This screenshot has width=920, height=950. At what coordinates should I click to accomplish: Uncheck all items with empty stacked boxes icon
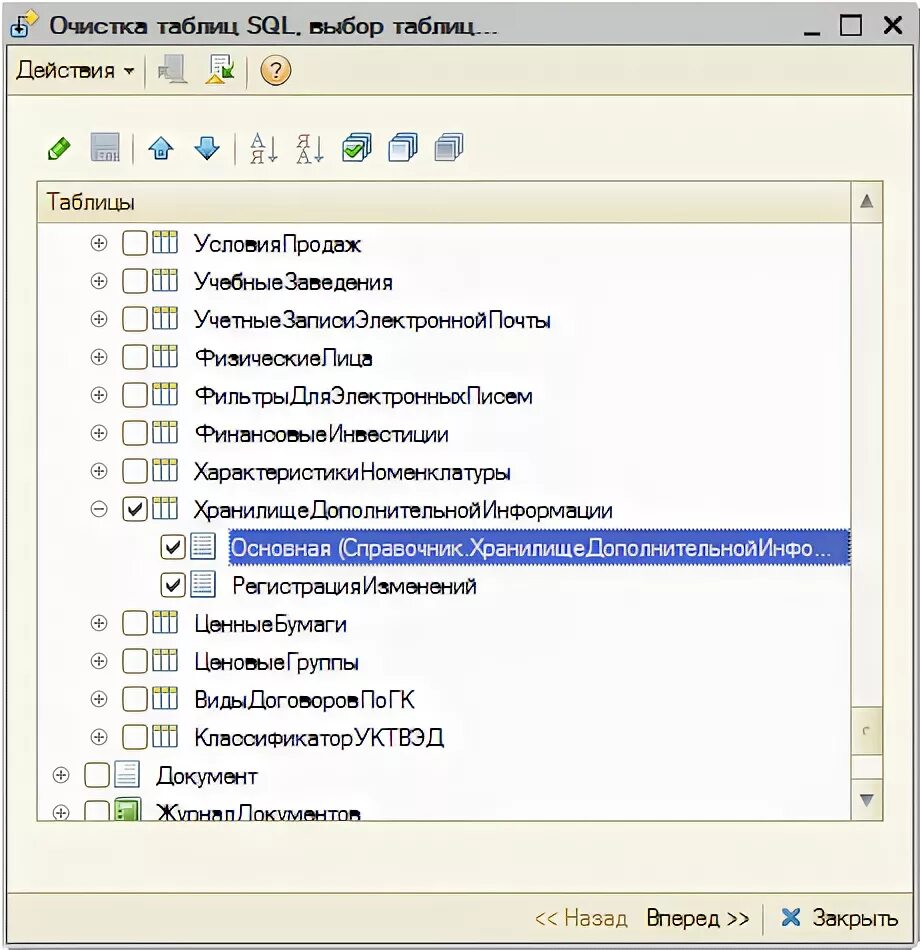click(x=403, y=148)
